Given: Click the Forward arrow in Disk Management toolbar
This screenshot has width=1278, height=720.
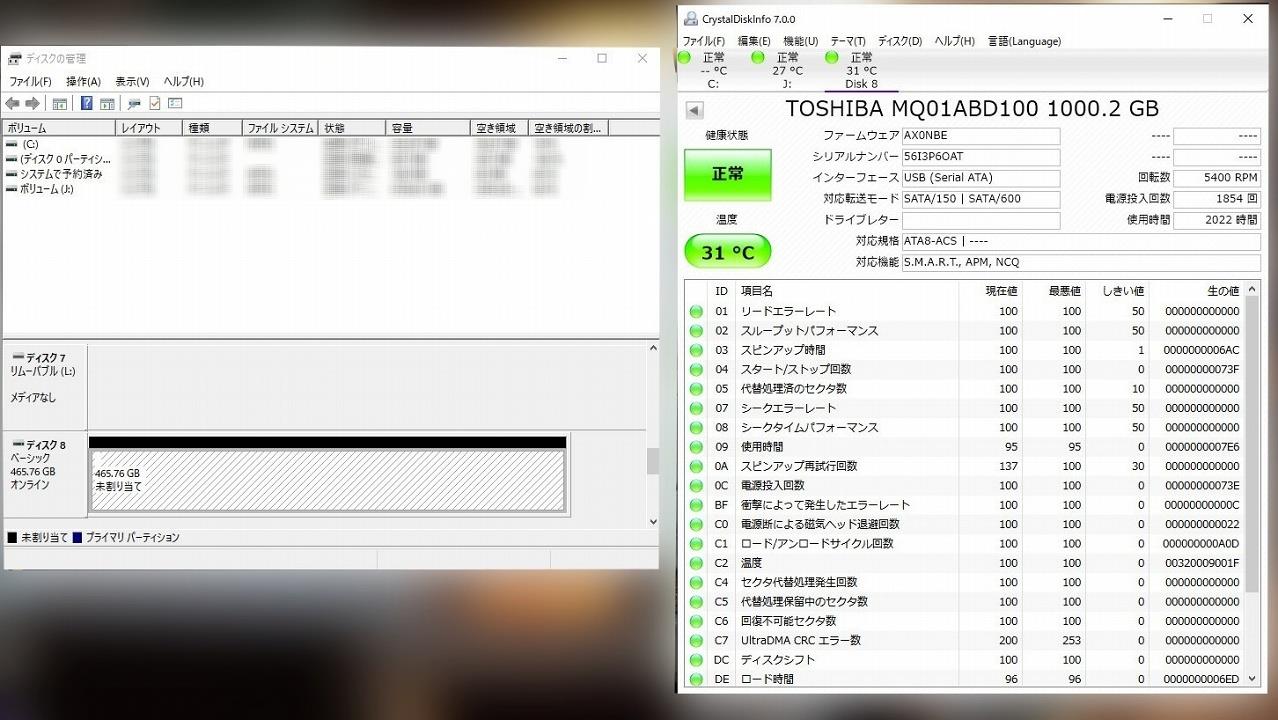Looking at the screenshot, I should coord(32,103).
